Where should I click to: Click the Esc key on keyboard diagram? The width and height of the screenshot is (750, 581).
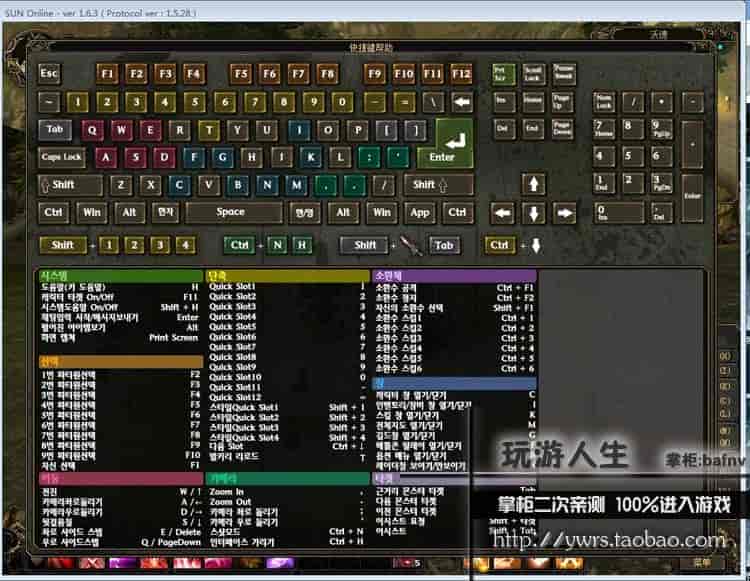point(50,73)
